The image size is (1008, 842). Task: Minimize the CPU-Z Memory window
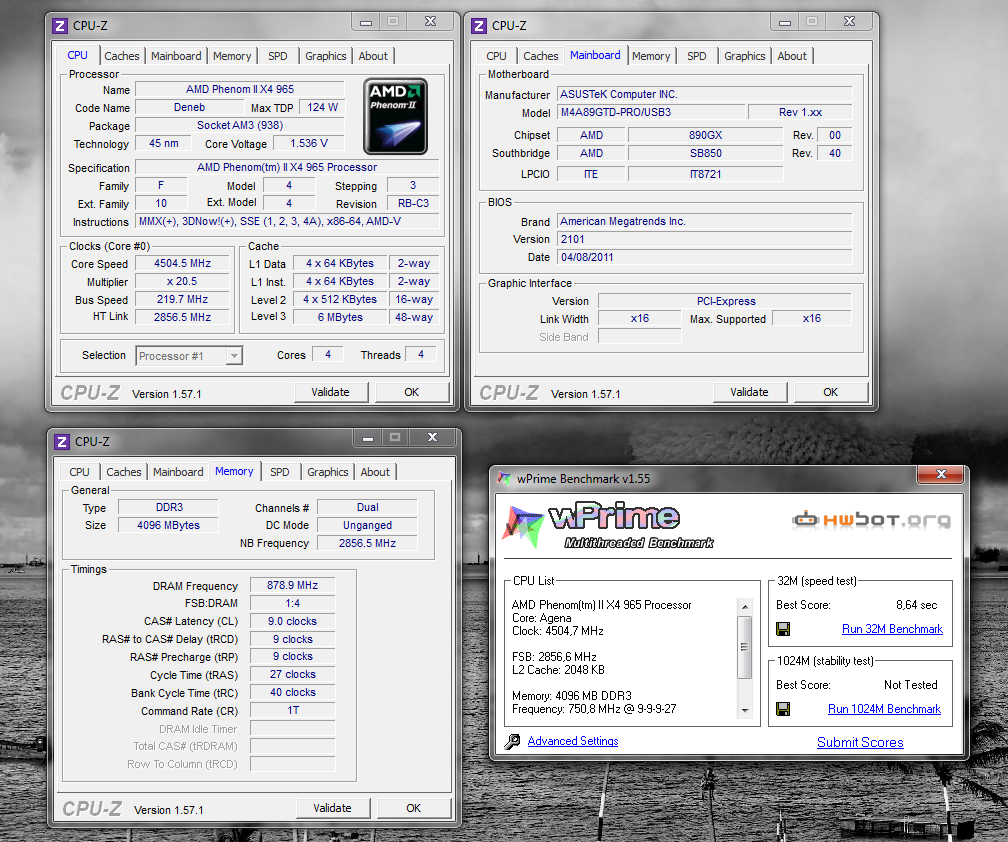(x=368, y=438)
